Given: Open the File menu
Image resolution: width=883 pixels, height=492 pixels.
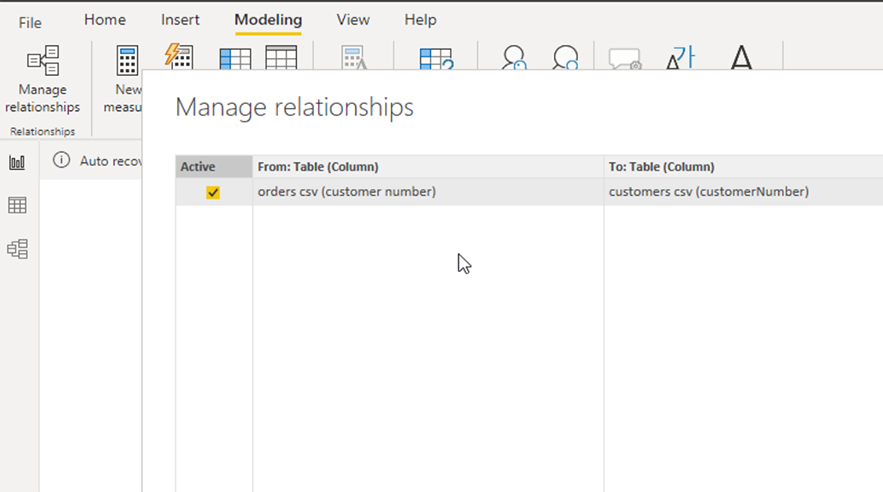Looking at the screenshot, I should click(x=30, y=23).
